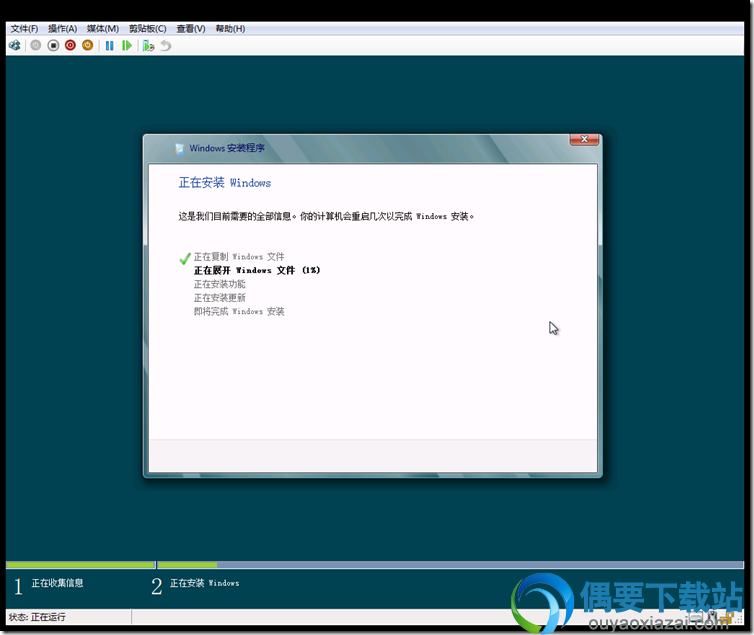Select the 正在复制 Windows 文件 step

tap(239, 257)
